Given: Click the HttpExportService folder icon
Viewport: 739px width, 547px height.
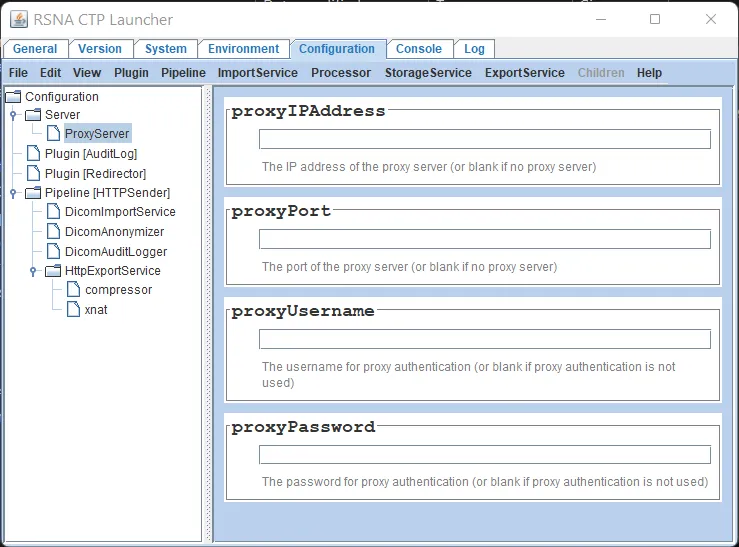Looking at the screenshot, I should tap(53, 271).
